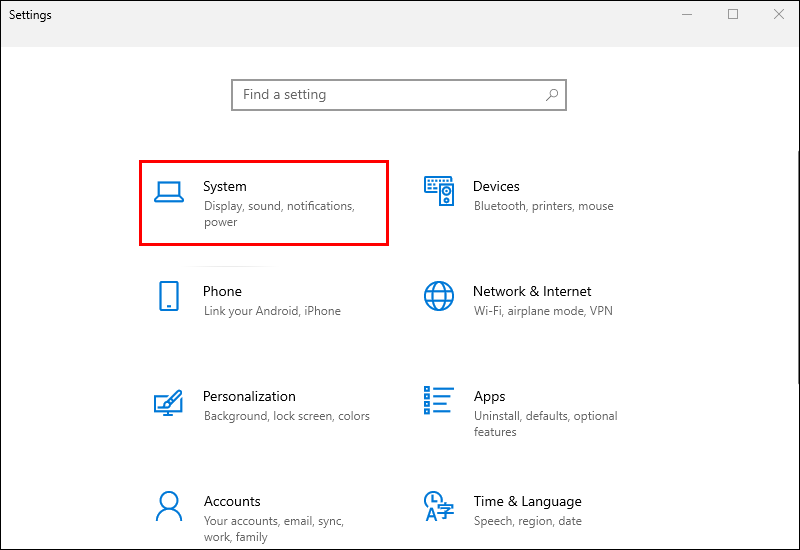Click the System laptop icon
Screen dimensions: 800x550
(x=168, y=192)
